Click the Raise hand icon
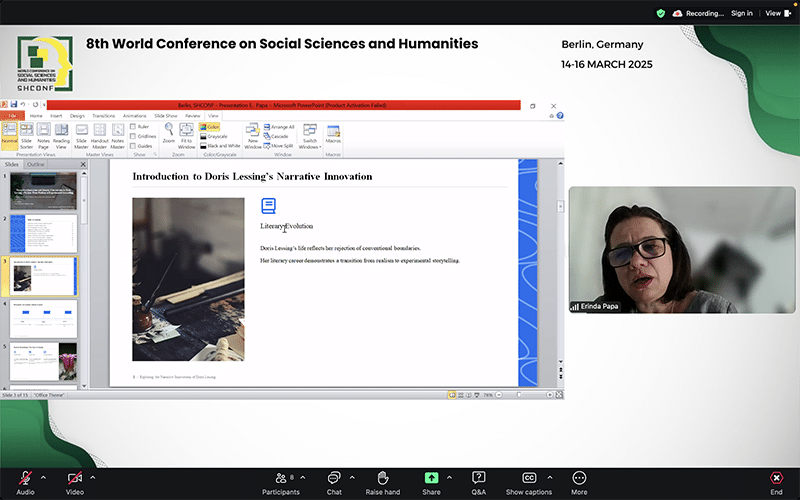800x500 pixels. pyautogui.click(x=382, y=478)
